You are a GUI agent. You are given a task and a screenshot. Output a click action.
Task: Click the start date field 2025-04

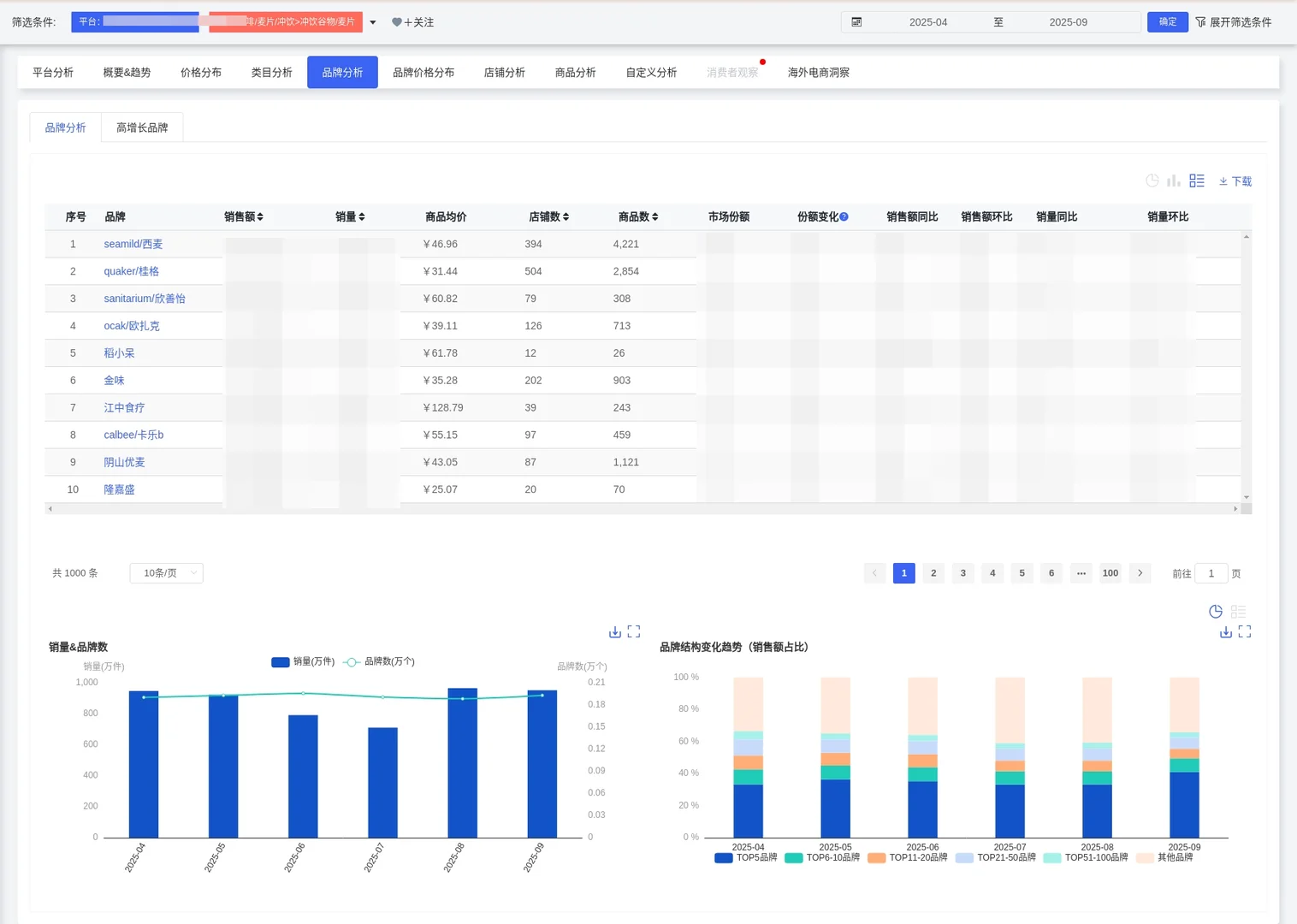[928, 22]
